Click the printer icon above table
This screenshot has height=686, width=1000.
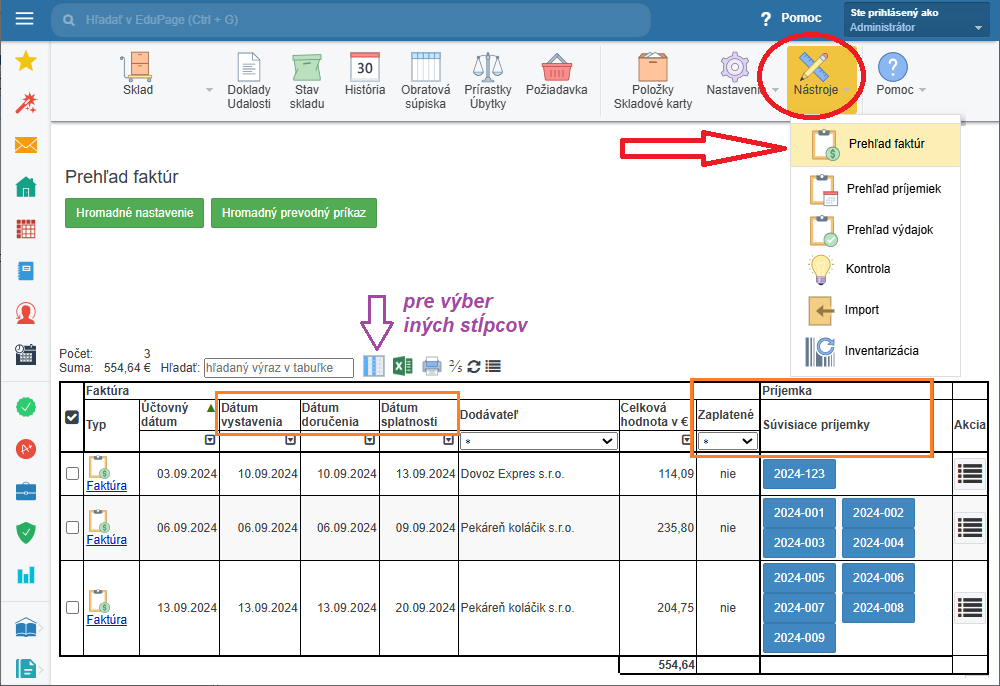click(x=432, y=366)
